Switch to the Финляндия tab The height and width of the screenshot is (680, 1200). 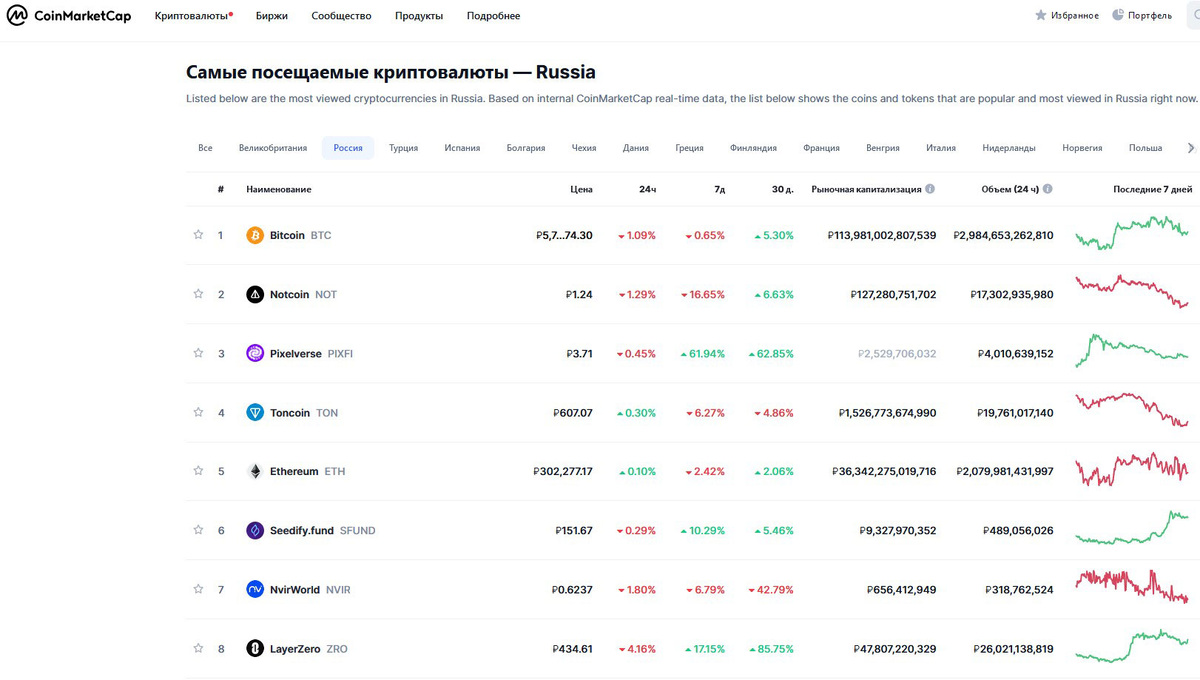pos(753,148)
